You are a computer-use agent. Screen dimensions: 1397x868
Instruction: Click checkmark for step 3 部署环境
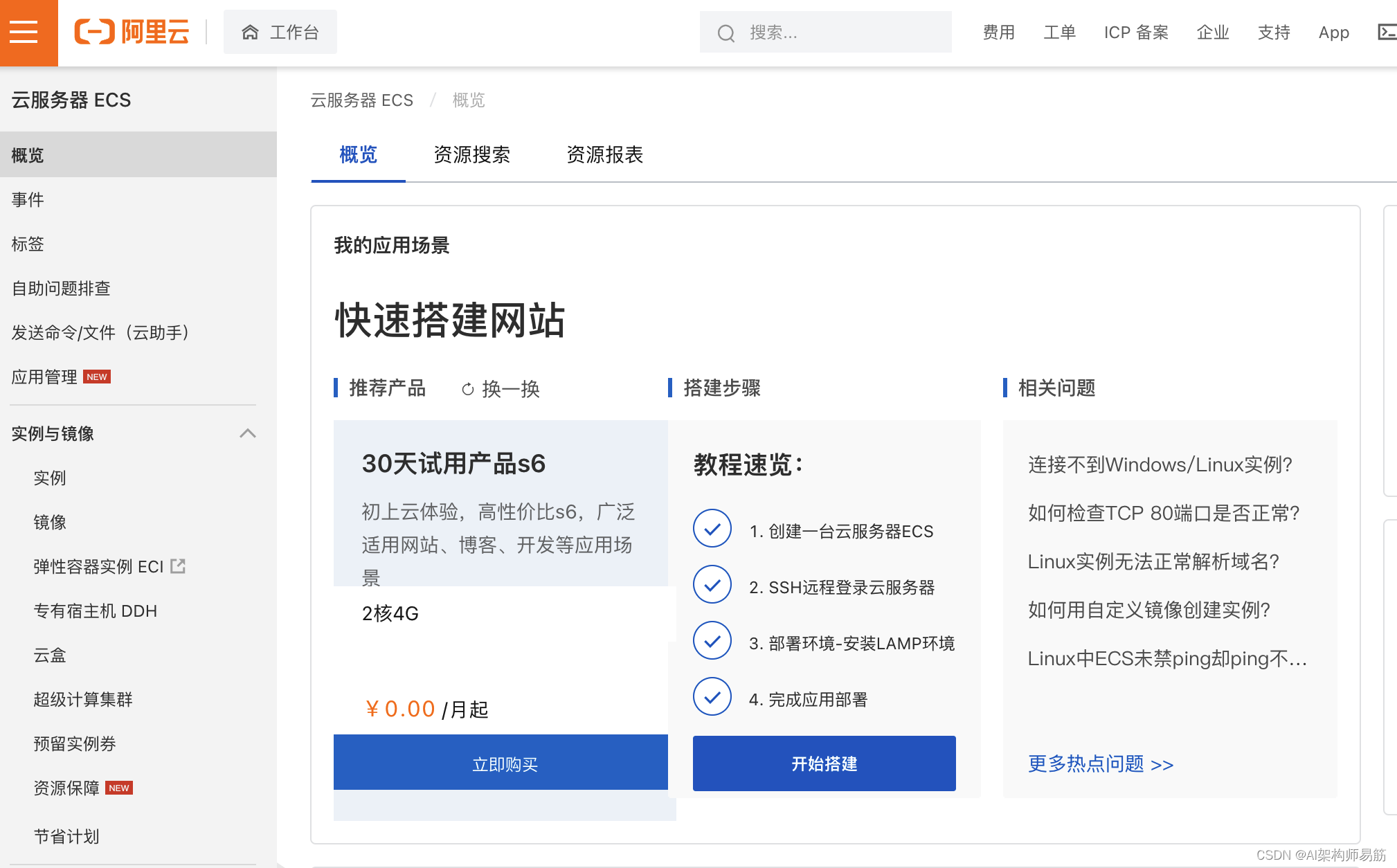point(712,641)
